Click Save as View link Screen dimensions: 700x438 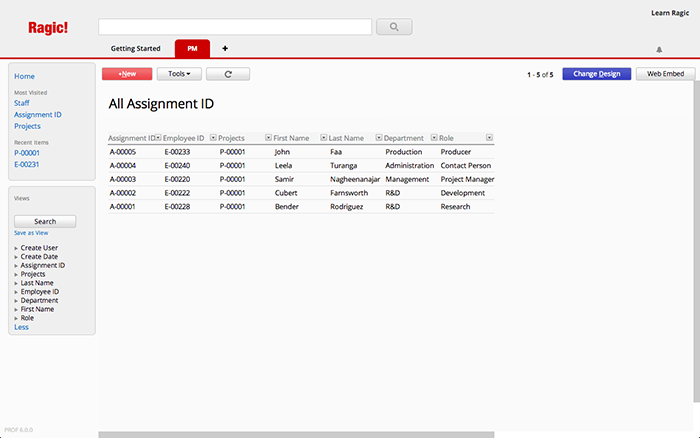click(31, 233)
